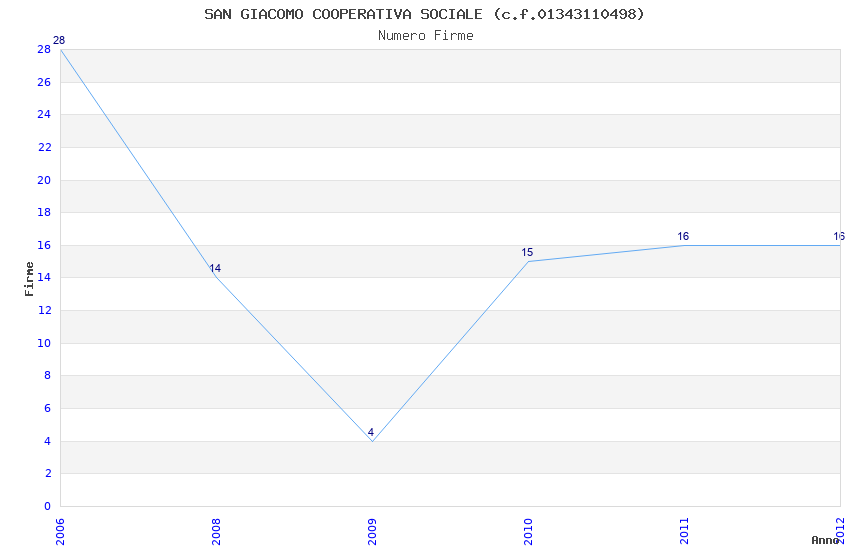
Task: Click y-axis tick value 10
Action: point(44,343)
